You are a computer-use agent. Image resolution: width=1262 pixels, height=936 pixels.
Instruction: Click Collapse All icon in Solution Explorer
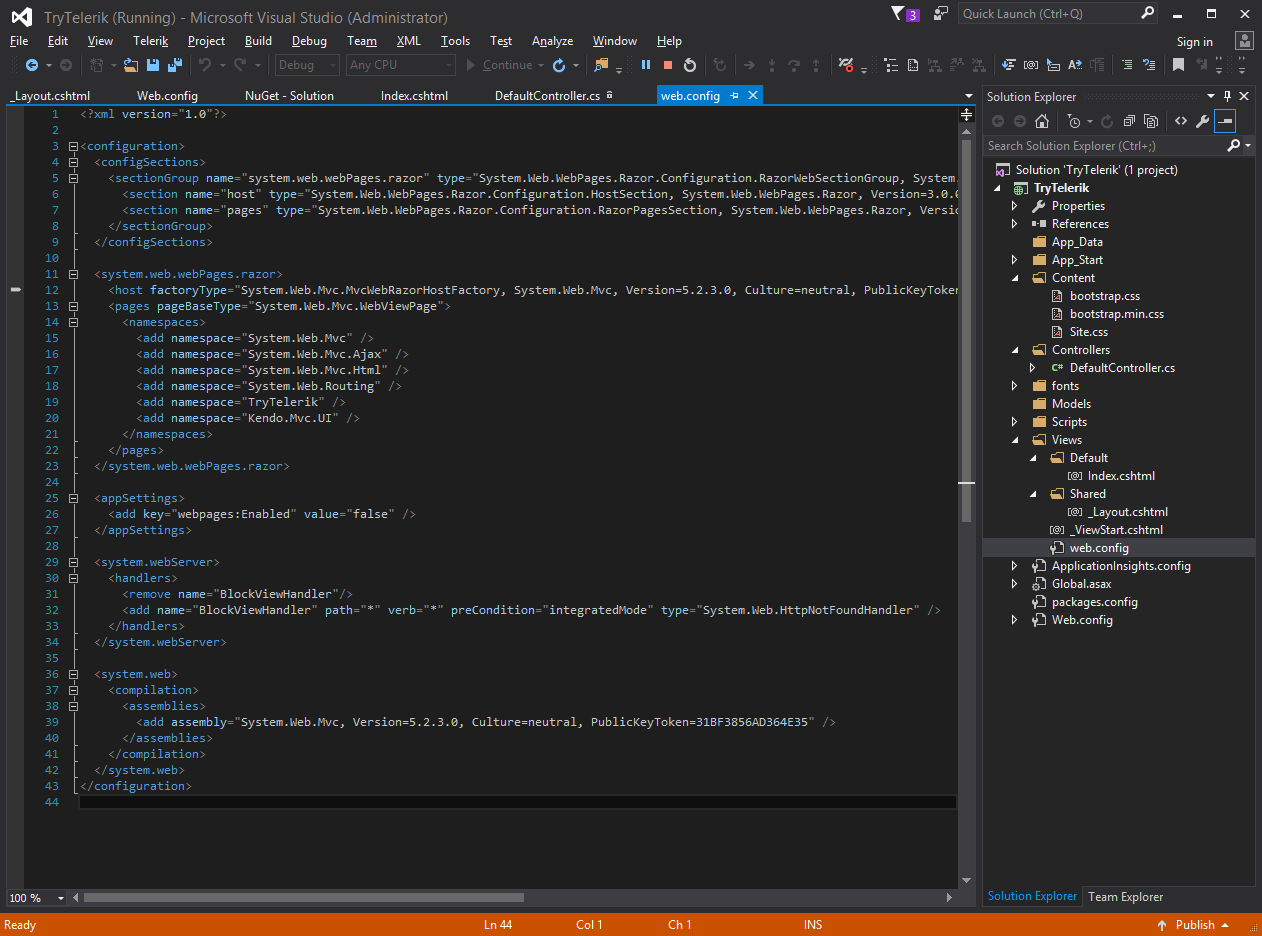1129,121
